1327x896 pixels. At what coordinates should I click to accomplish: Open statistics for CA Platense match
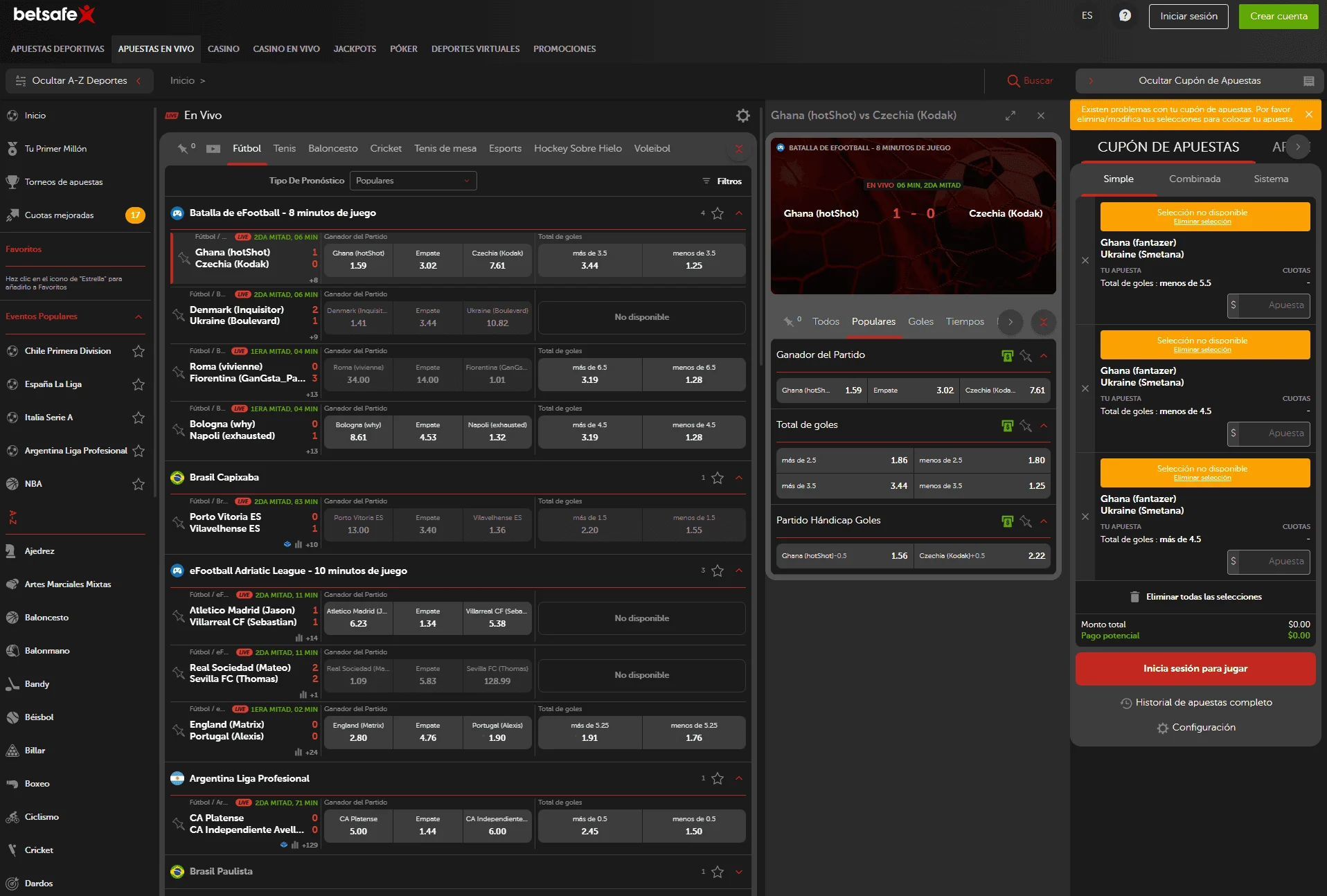[x=296, y=845]
